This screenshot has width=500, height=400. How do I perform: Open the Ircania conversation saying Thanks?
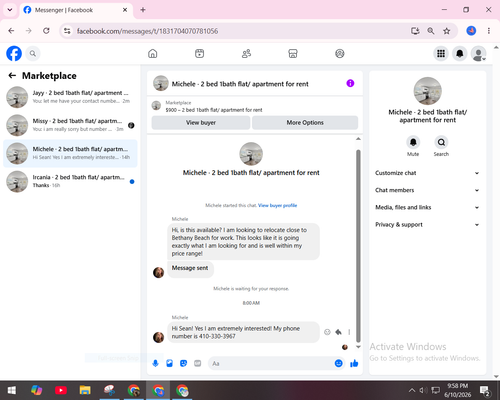point(70,181)
